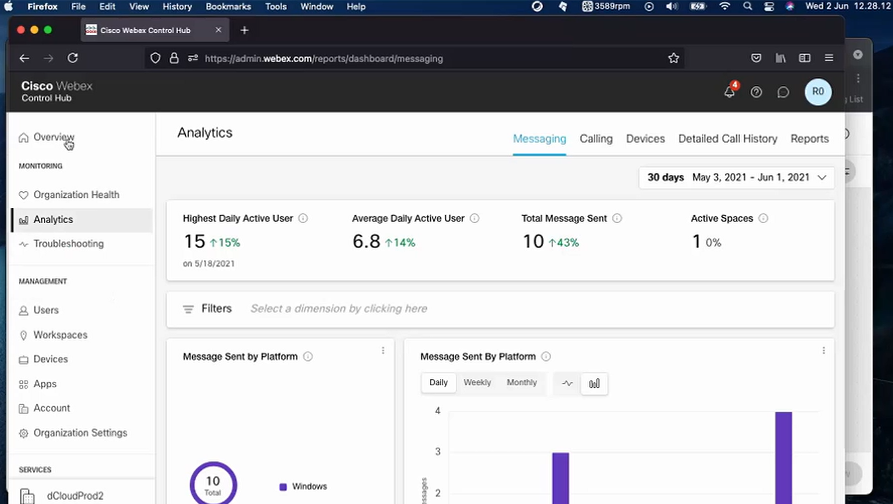This screenshot has height=504, width=893.
Task: Select the Monthly time interval
Action: point(521,383)
